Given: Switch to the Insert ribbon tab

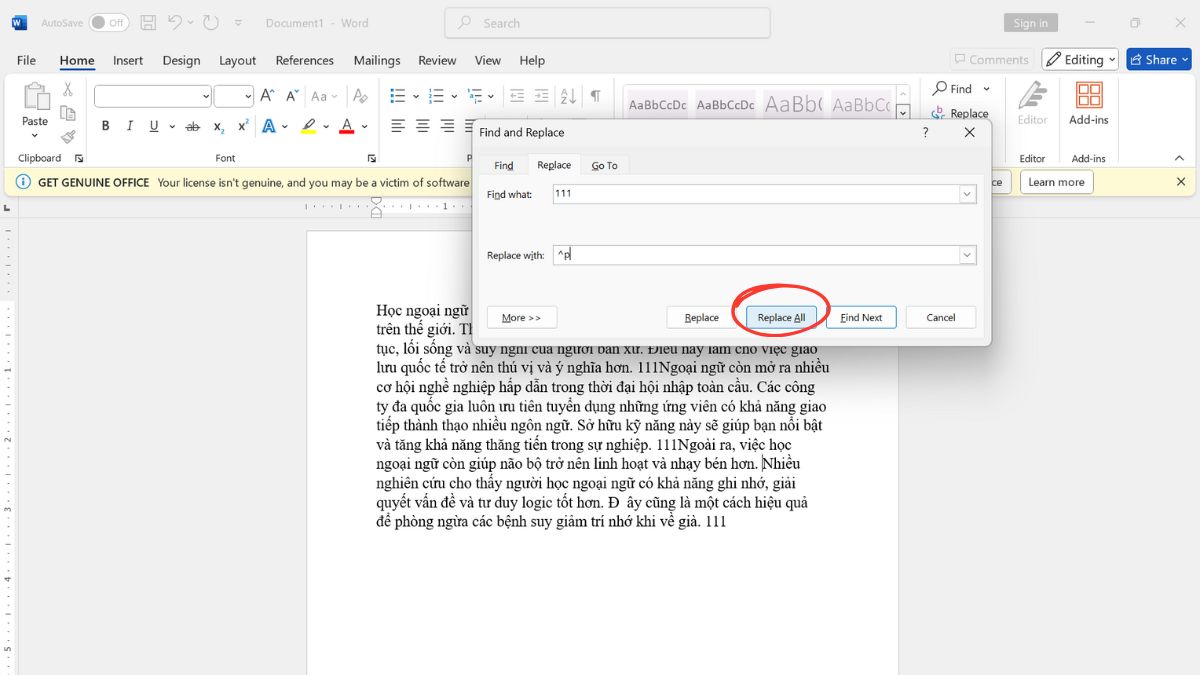Looking at the screenshot, I should 128,60.
